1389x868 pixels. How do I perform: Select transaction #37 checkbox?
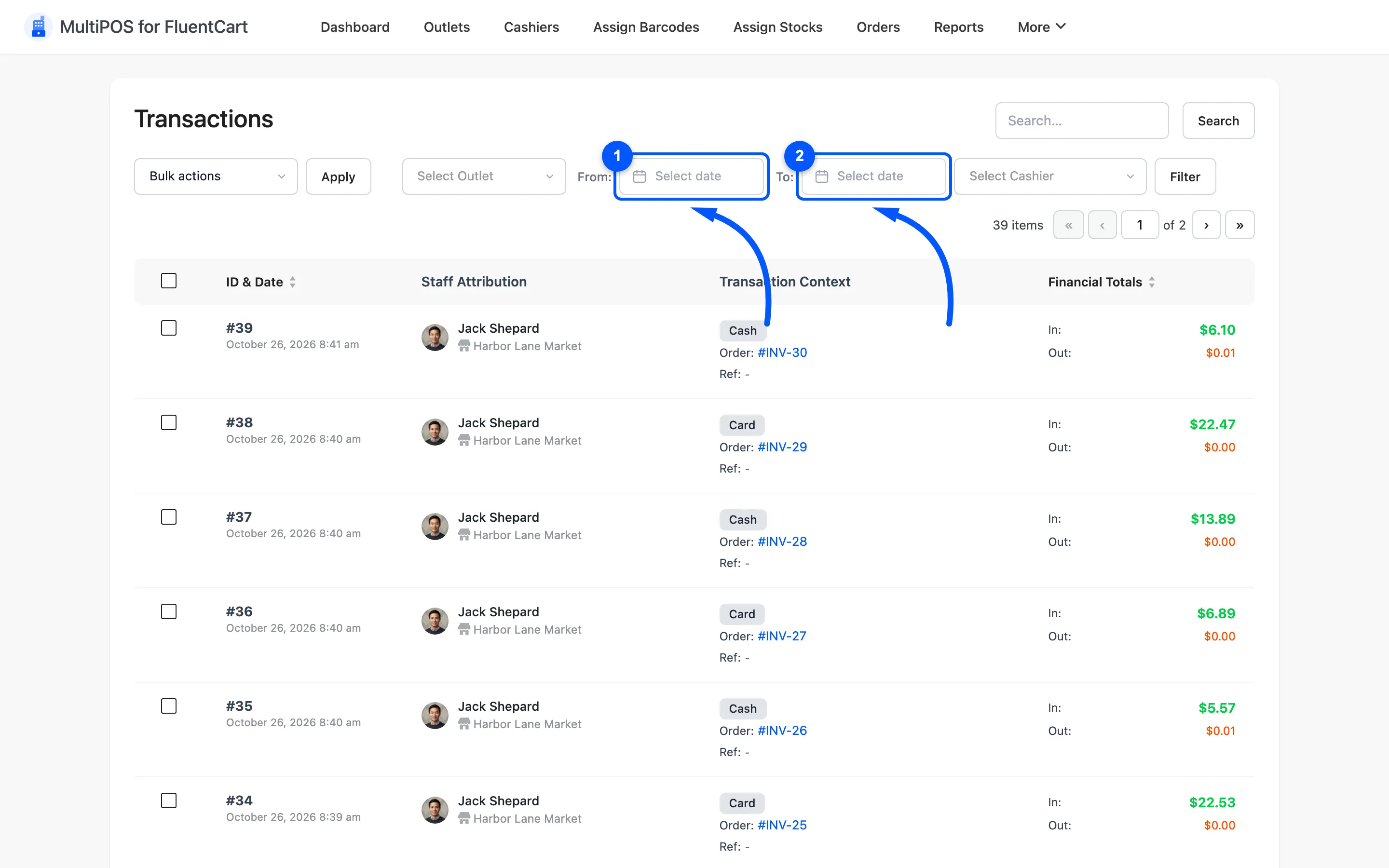169,517
